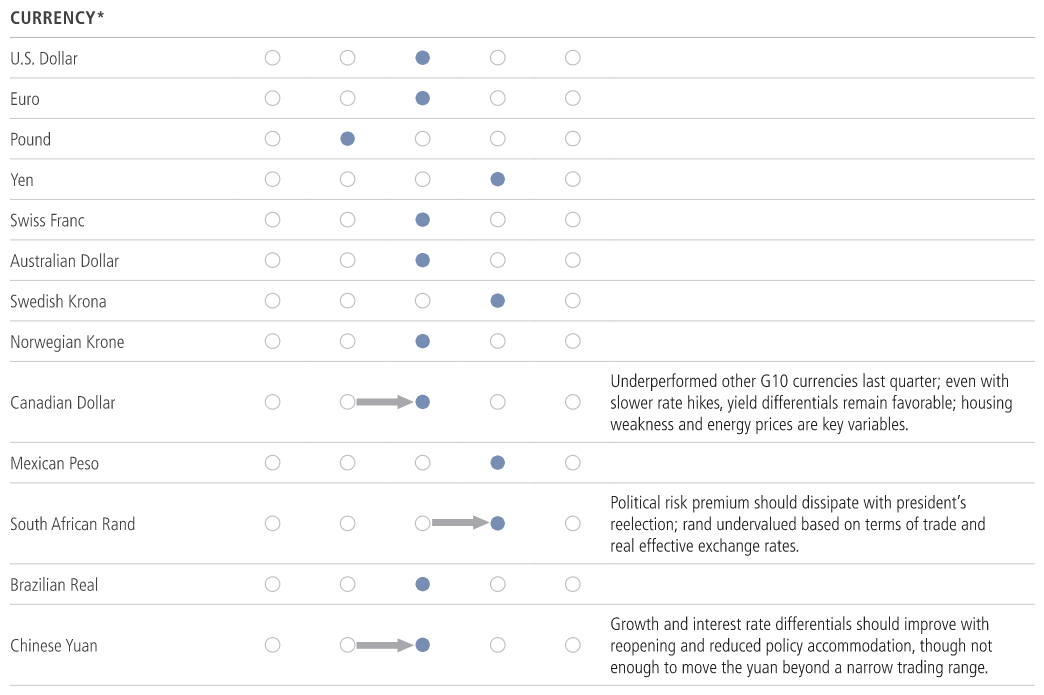This screenshot has height=695, width=1044.
Task: Select the first empty circle for Mexican Peso
Action: (x=272, y=463)
